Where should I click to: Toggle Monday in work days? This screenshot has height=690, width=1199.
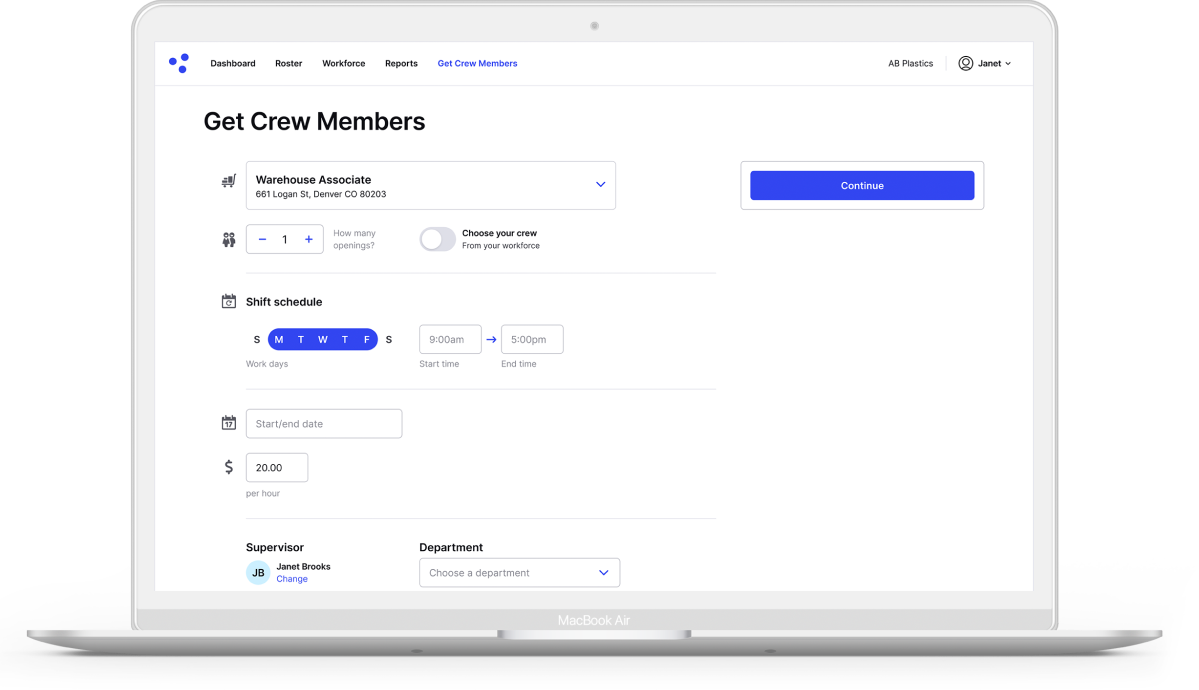[278, 340]
